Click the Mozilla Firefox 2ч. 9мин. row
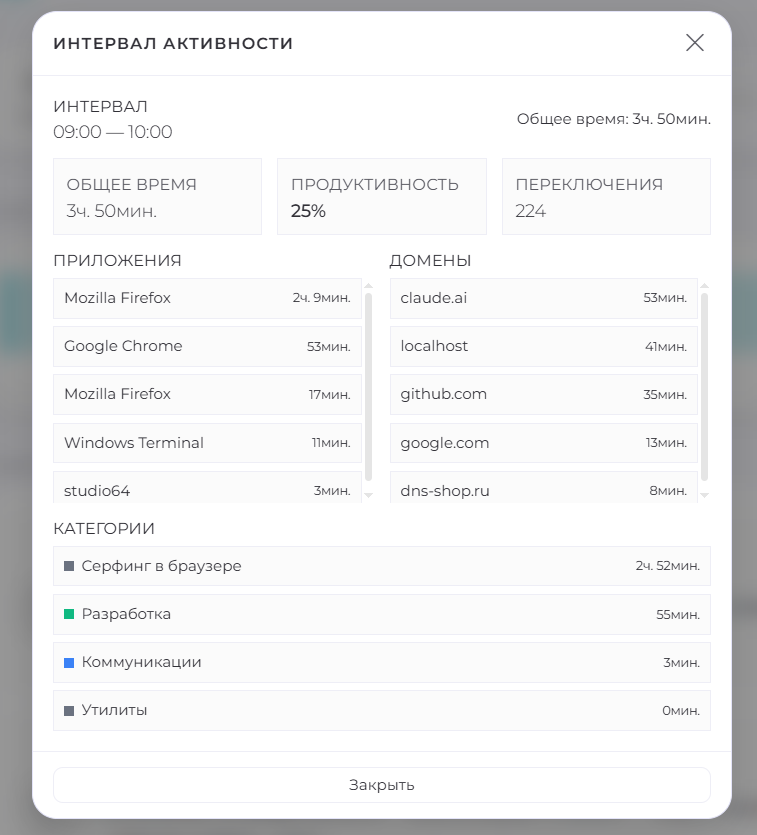The height and width of the screenshot is (835, 757). 207,298
